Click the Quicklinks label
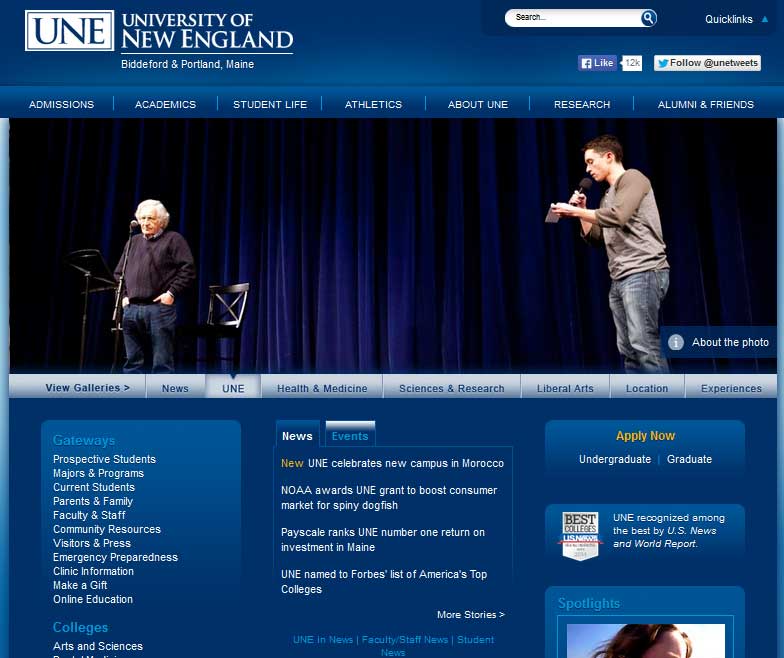 [x=728, y=20]
